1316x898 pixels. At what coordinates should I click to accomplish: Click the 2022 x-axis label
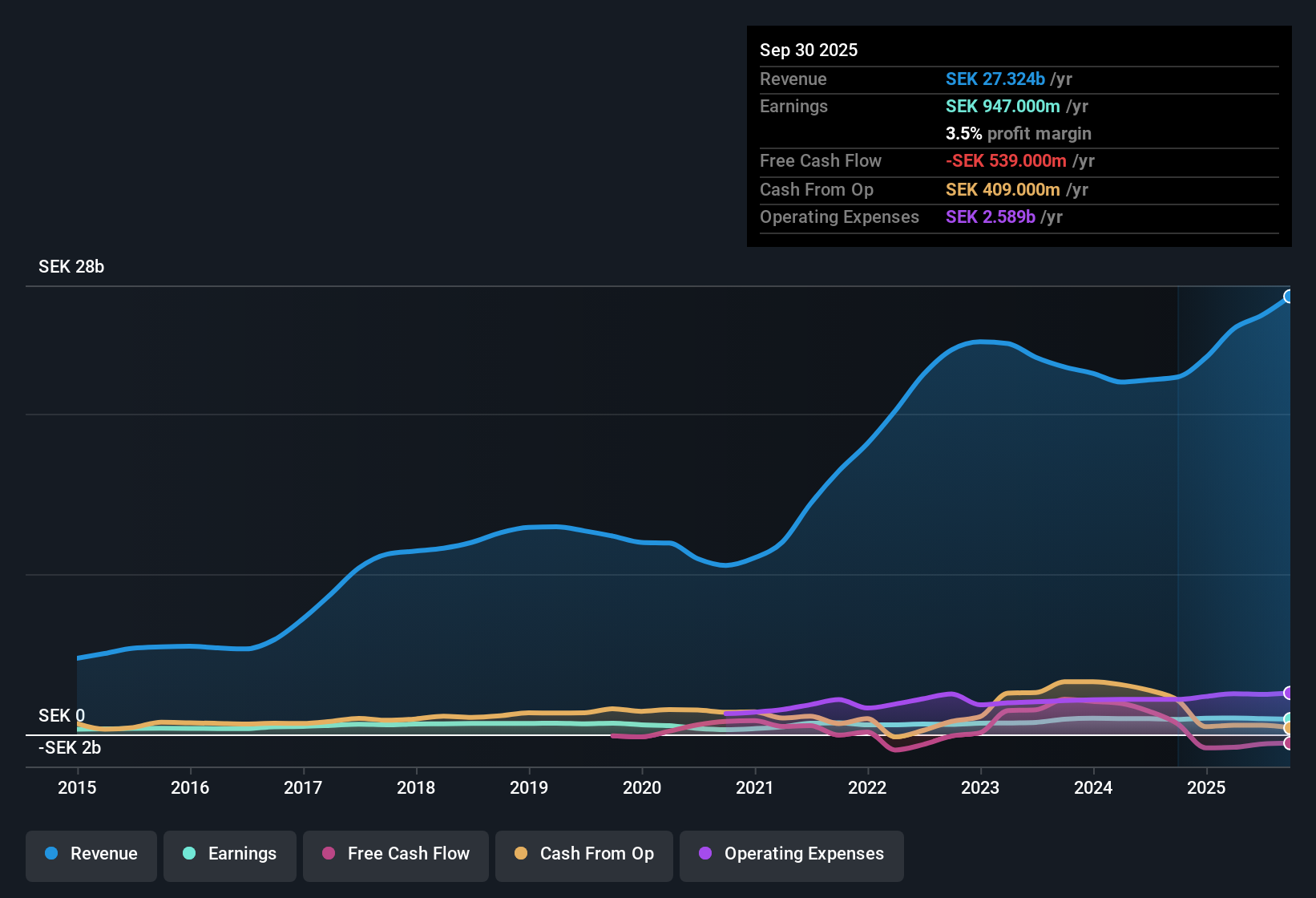click(867, 788)
